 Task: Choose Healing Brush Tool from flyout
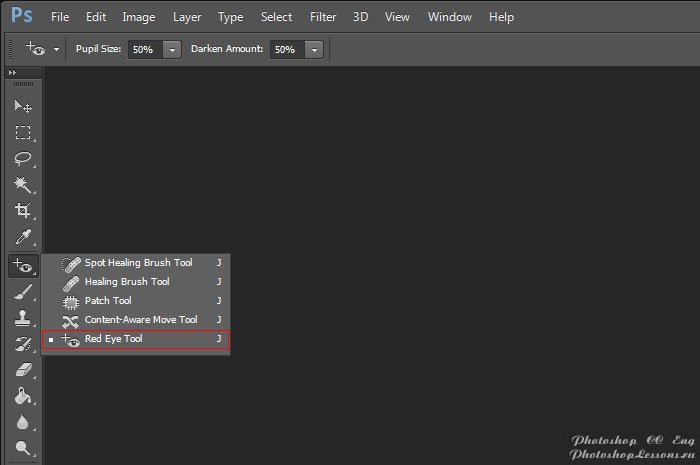coord(126,282)
